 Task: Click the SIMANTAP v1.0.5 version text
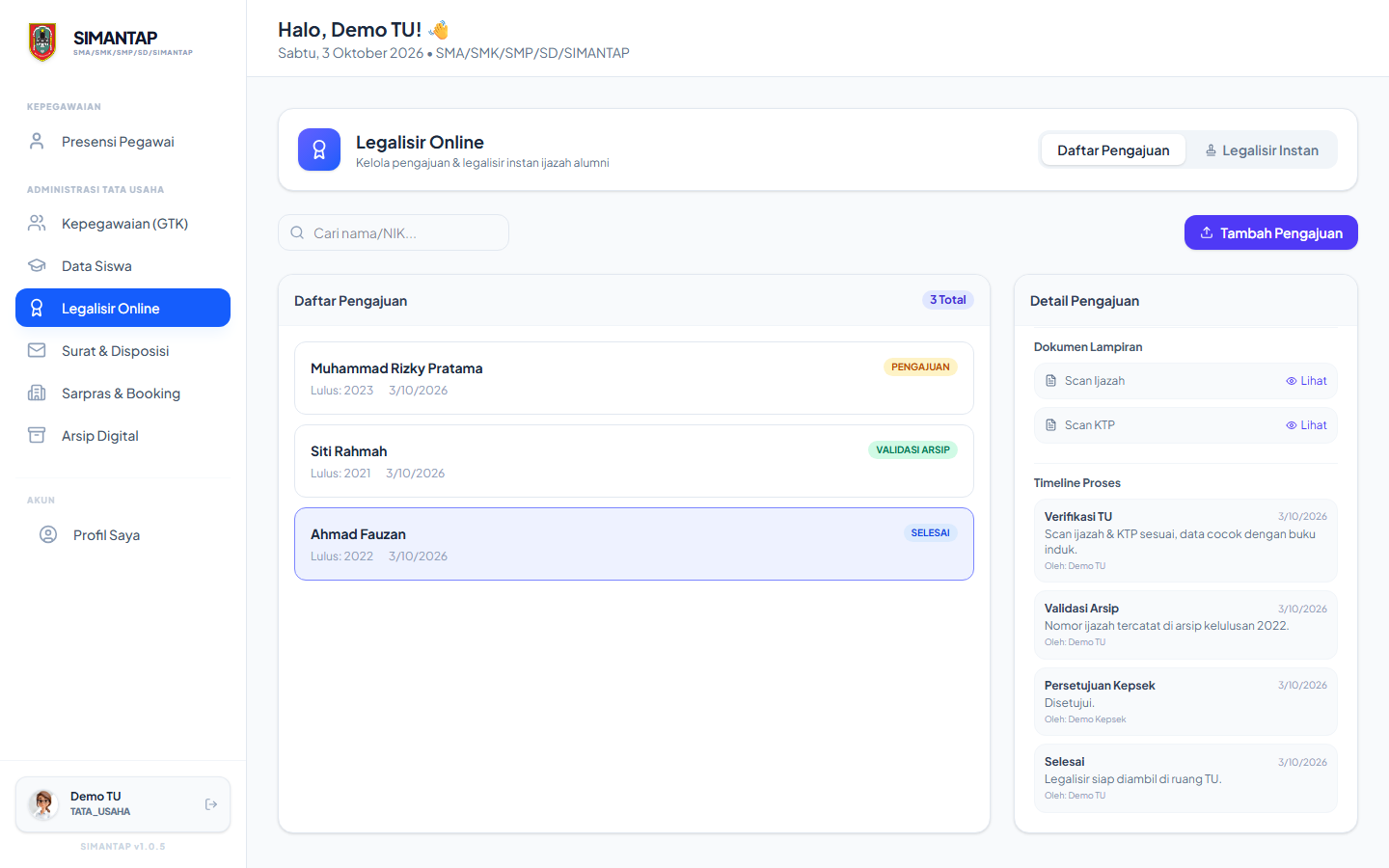123,846
